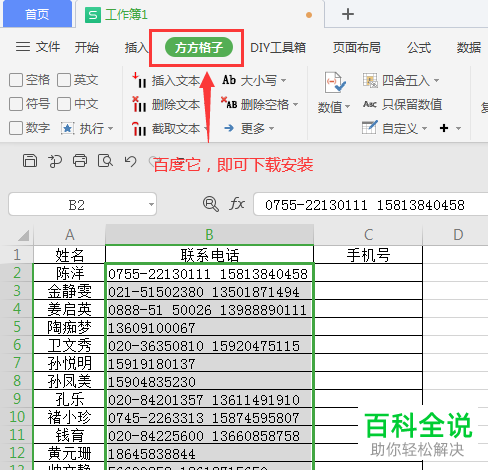Click the select-all corner triangle
Screen dimensions: 488x470
click(x=23, y=235)
